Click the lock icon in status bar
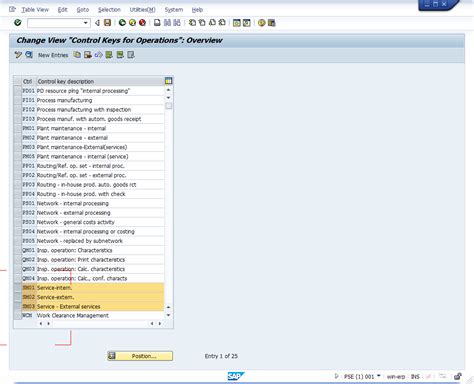Viewport: 474px width, 384px height. 458,376
